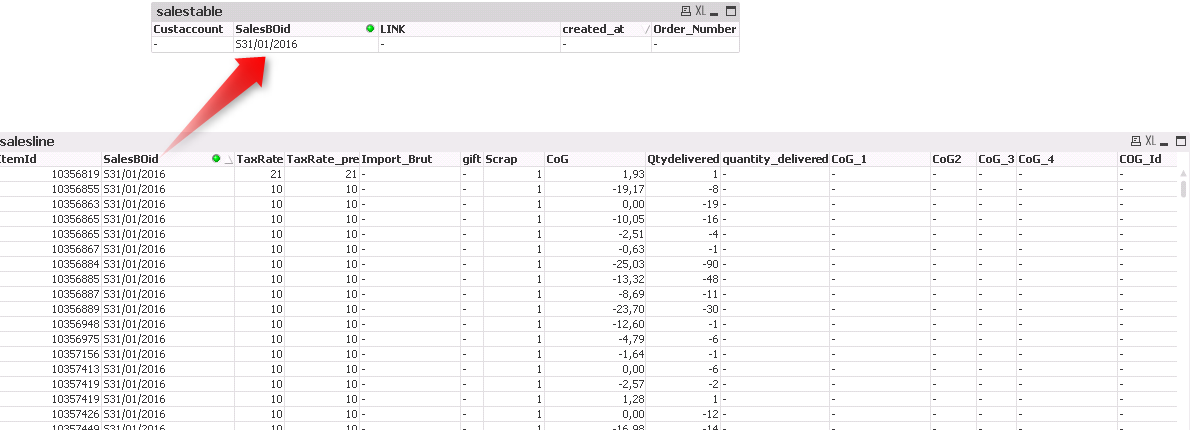Select COG_Id column header
The height and width of the screenshot is (430, 1190).
(1140, 159)
